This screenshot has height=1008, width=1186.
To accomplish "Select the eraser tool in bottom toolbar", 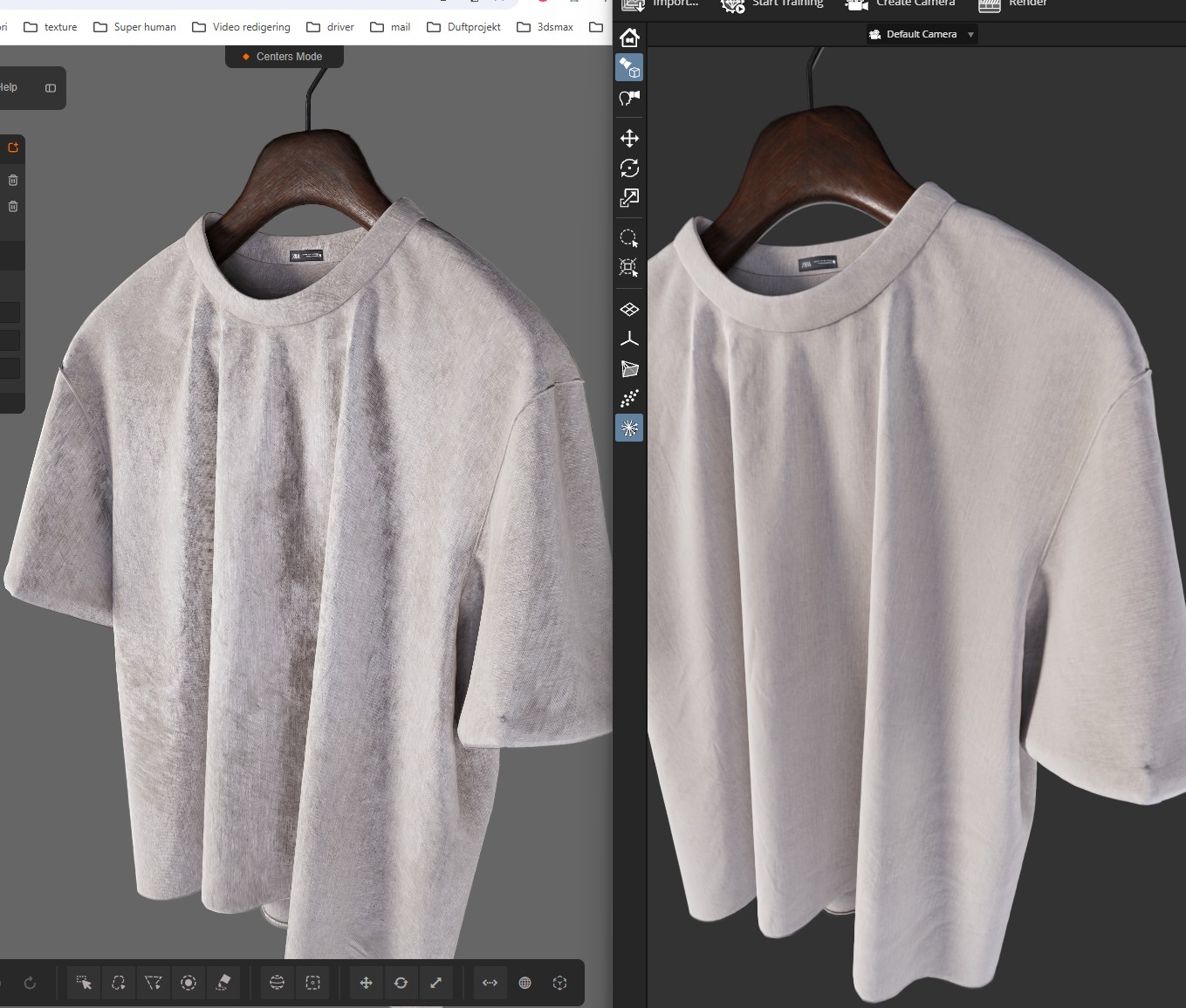I will [x=223, y=983].
